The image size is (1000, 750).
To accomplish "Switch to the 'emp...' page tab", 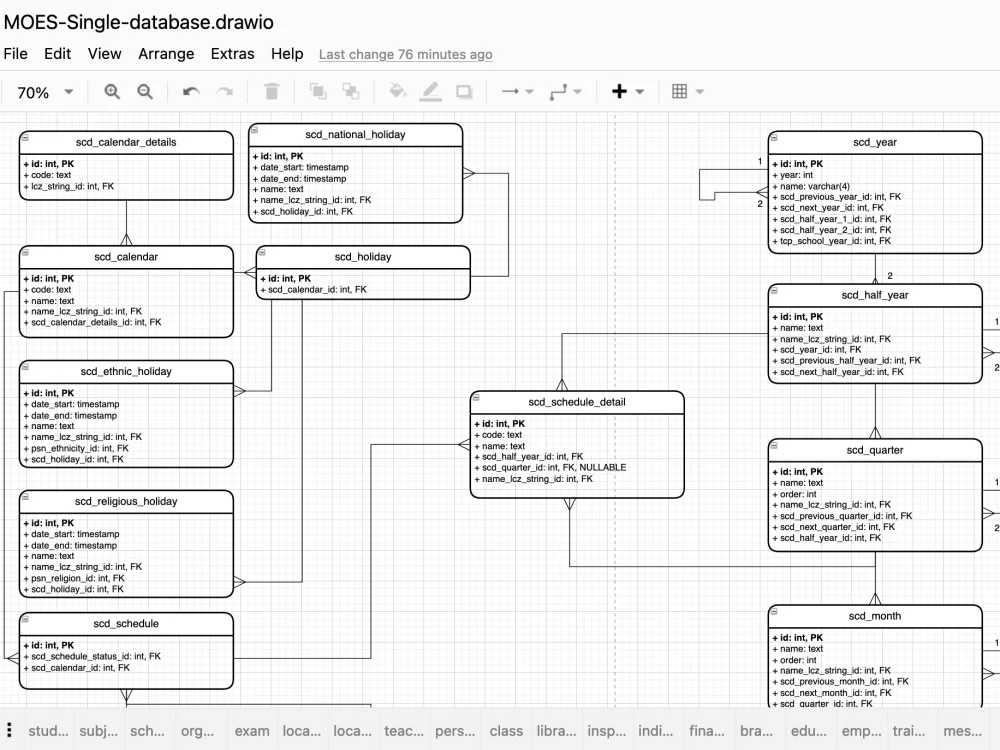I will click(862, 731).
